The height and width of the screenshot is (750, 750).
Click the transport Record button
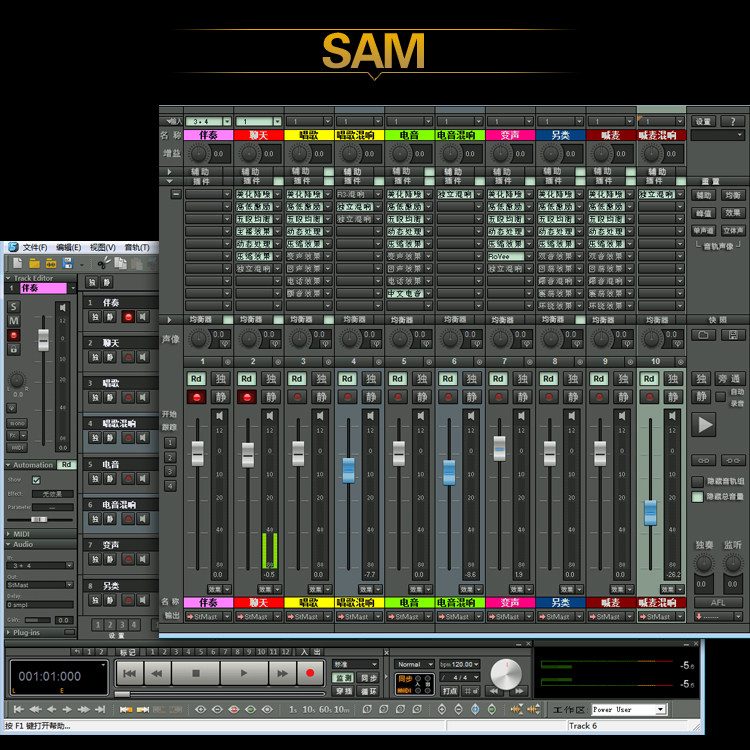pos(310,673)
